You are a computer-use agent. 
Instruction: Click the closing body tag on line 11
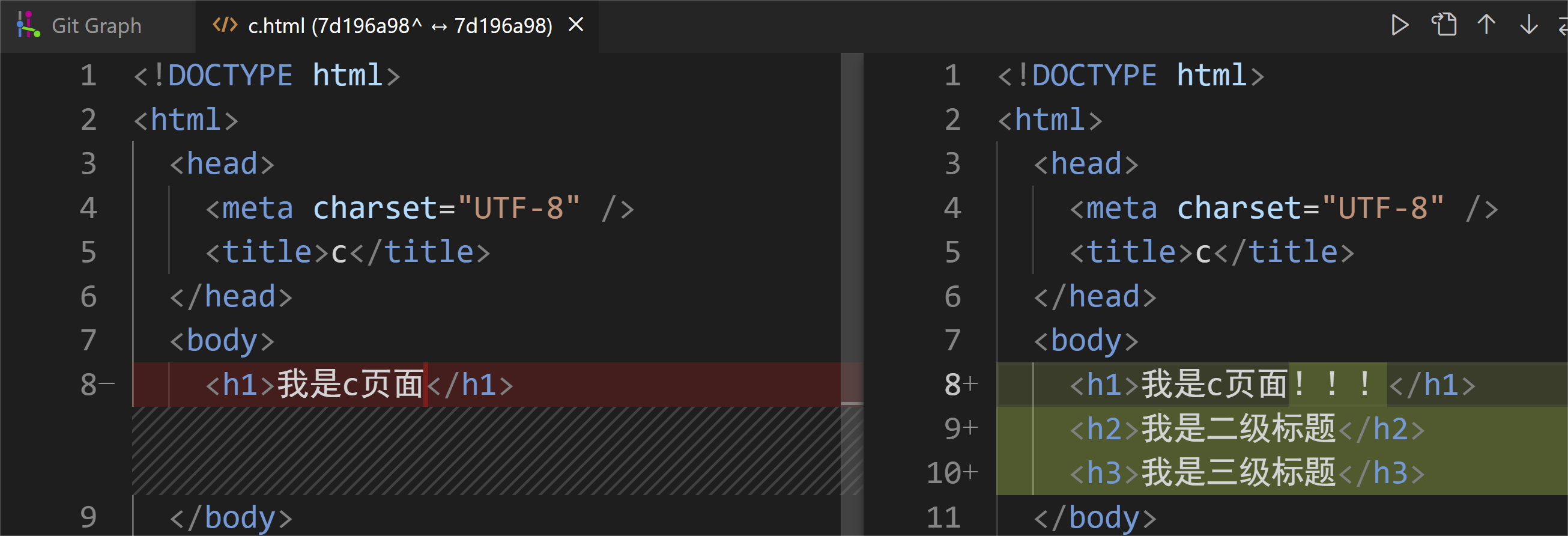click(1095, 517)
